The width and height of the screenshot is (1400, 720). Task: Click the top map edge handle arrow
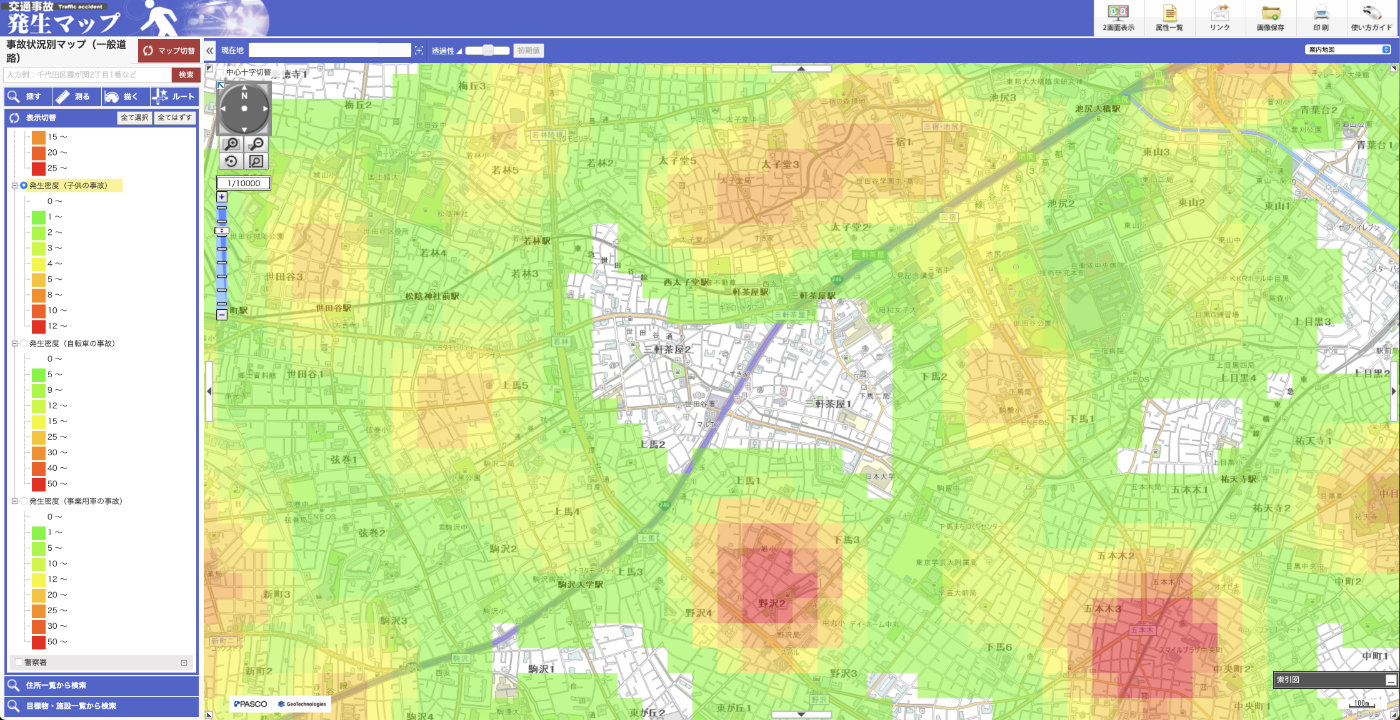coord(800,67)
